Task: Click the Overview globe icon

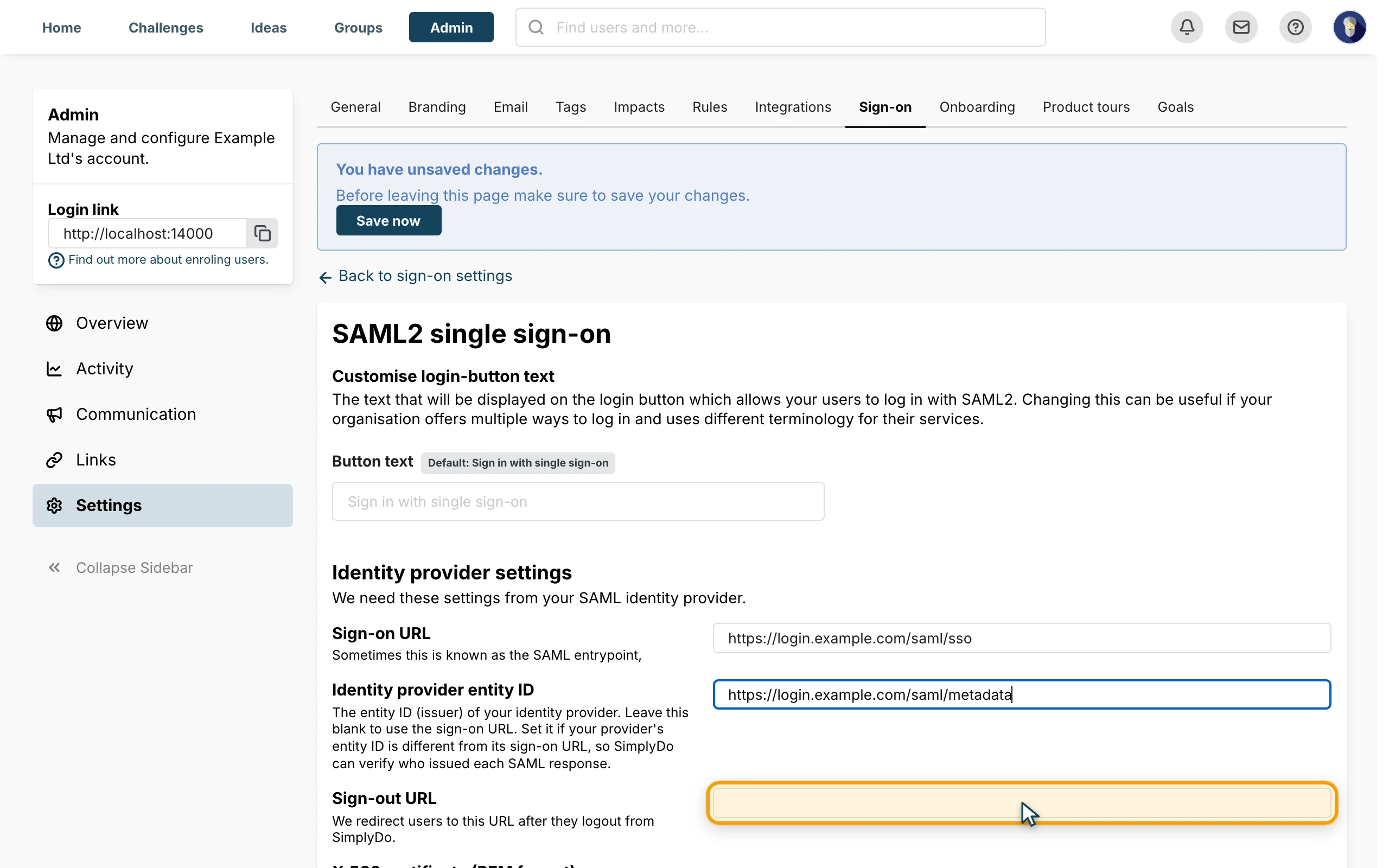Action: point(54,323)
